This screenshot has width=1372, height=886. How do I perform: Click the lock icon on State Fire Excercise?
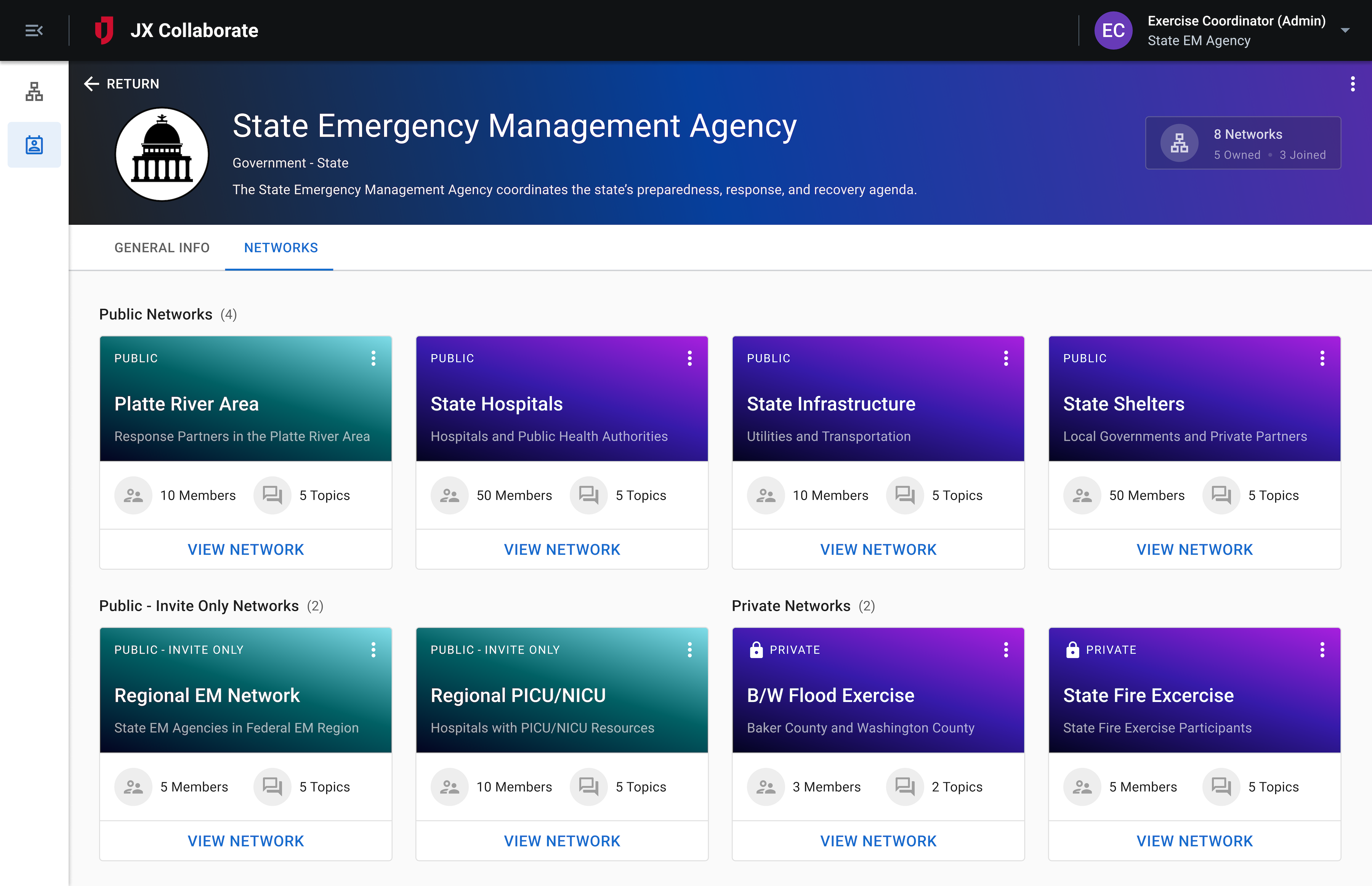click(1072, 649)
